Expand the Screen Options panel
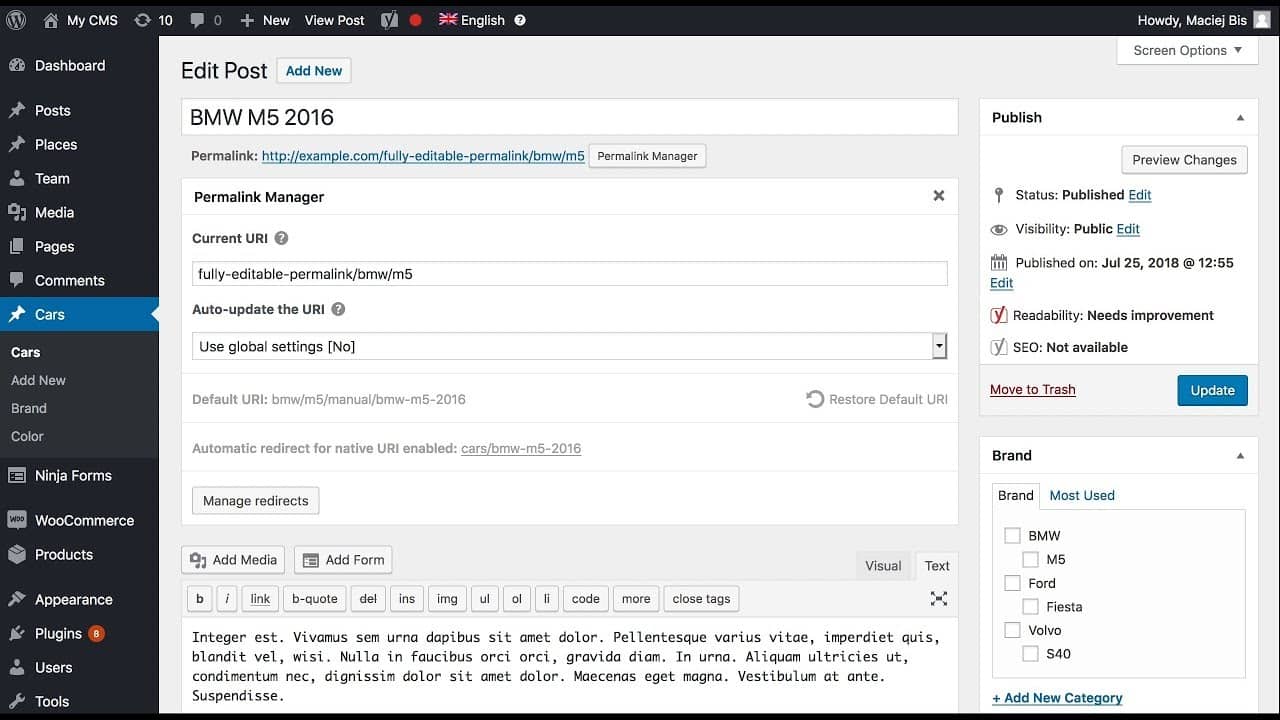The width and height of the screenshot is (1280, 720). (x=1187, y=51)
